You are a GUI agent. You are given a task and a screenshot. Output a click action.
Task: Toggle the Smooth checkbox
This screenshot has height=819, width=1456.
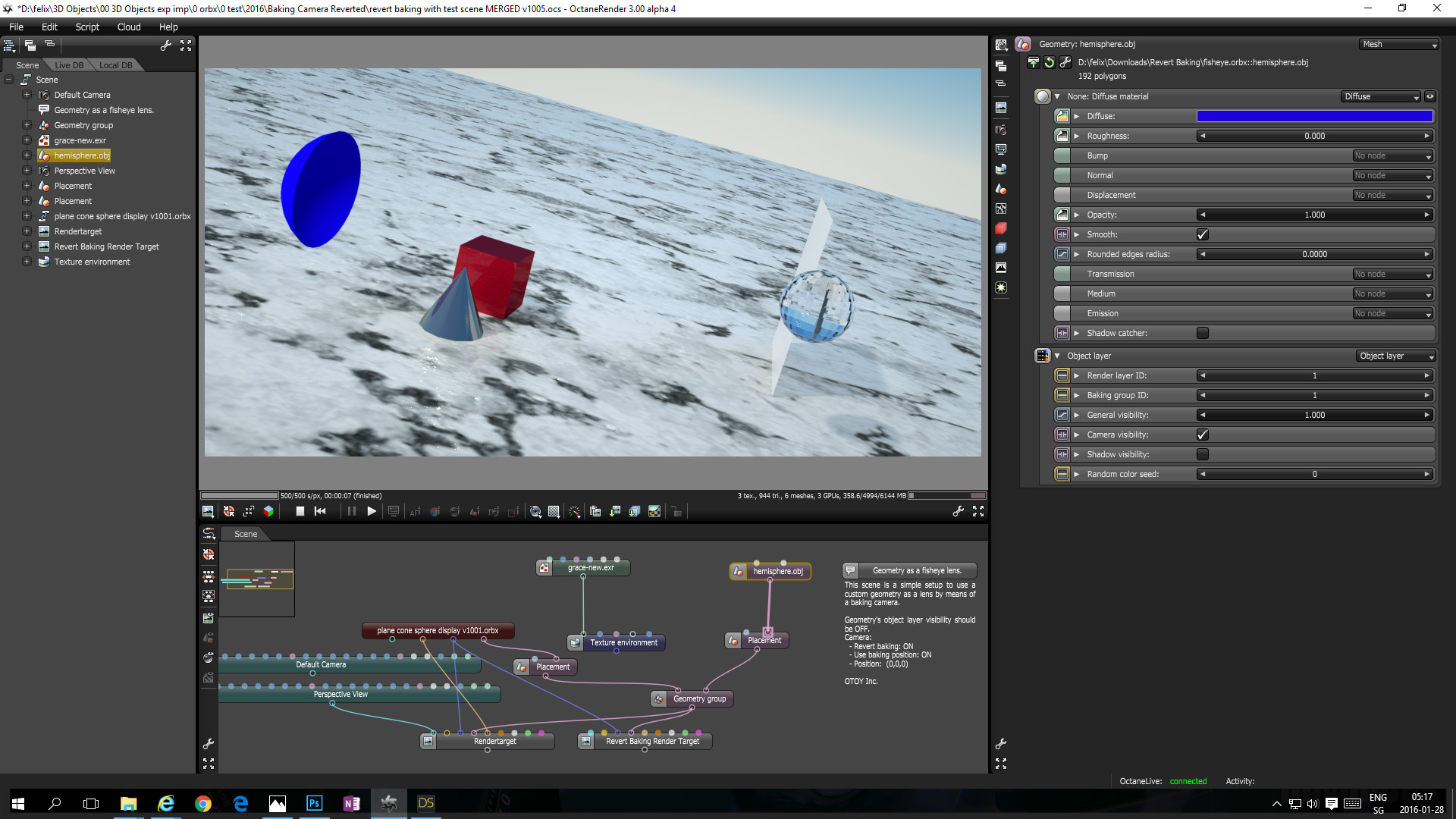[x=1203, y=235]
